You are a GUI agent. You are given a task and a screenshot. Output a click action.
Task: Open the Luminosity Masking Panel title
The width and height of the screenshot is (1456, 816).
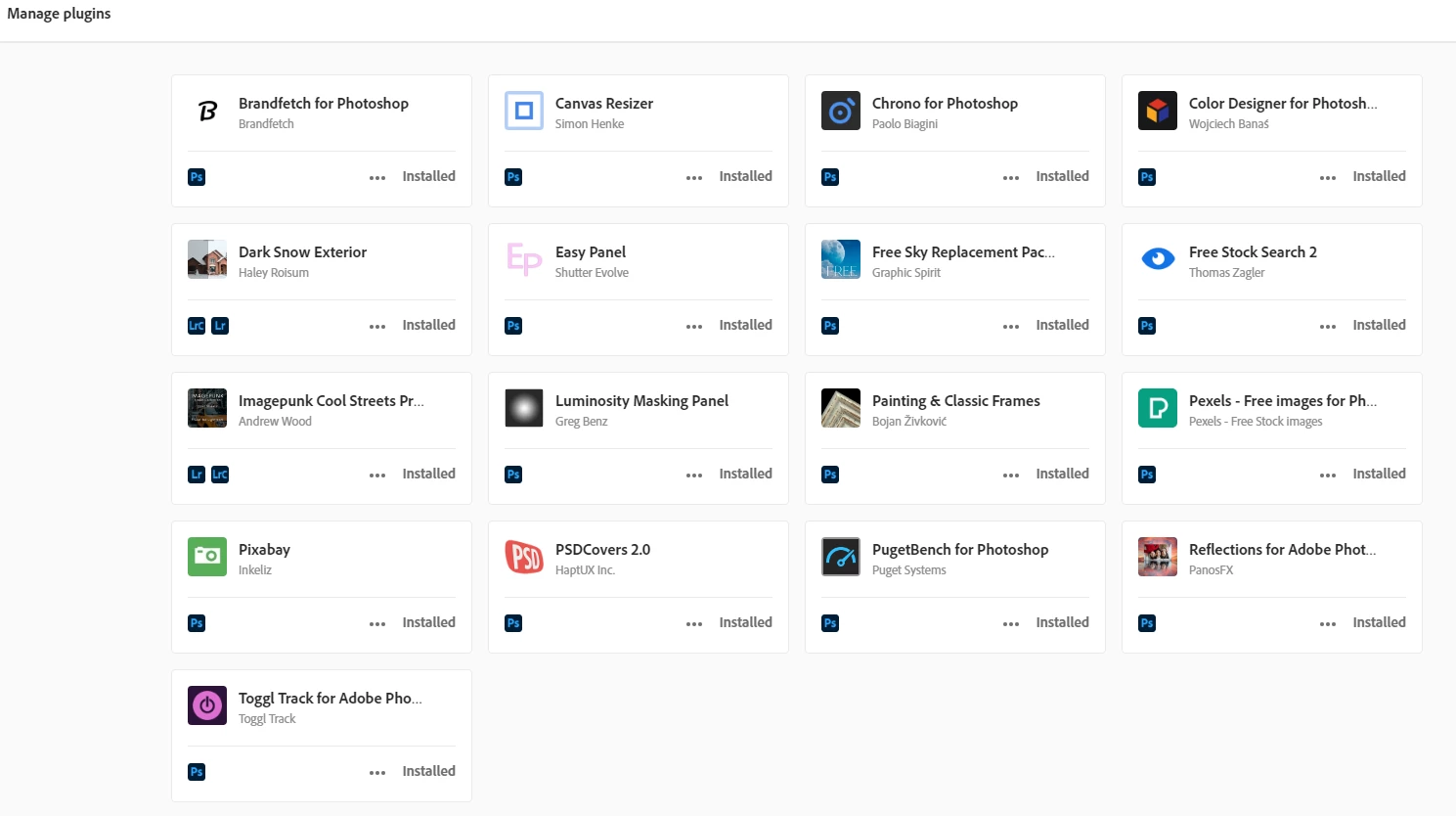(641, 401)
